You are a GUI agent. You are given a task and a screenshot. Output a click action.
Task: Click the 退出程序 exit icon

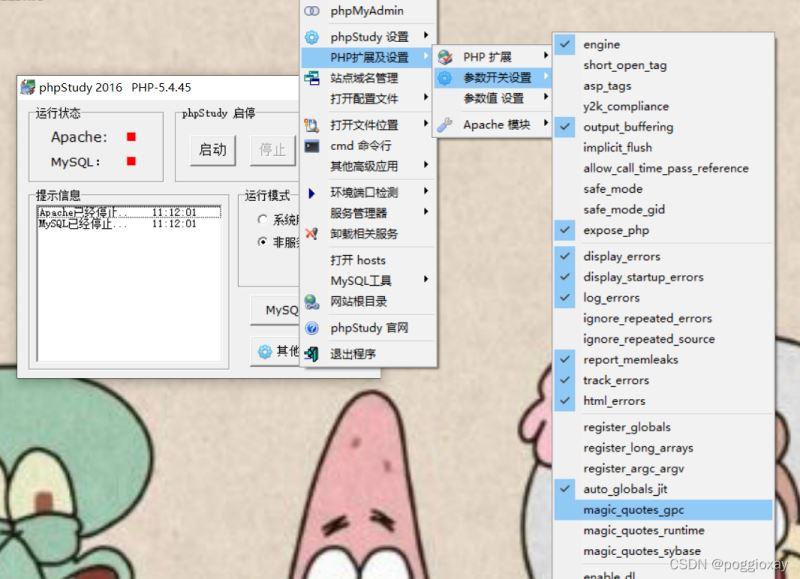click(x=312, y=354)
